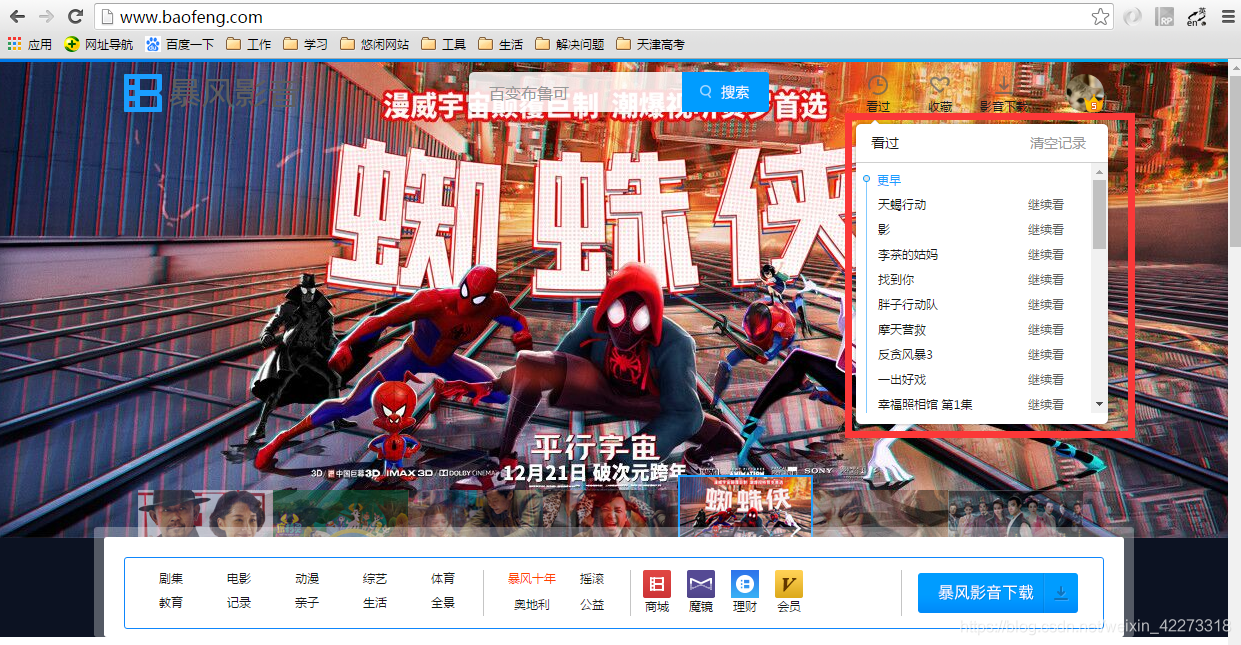Open 反贪风暴3 history entry
1241x645 pixels.
pyautogui.click(x=905, y=355)
